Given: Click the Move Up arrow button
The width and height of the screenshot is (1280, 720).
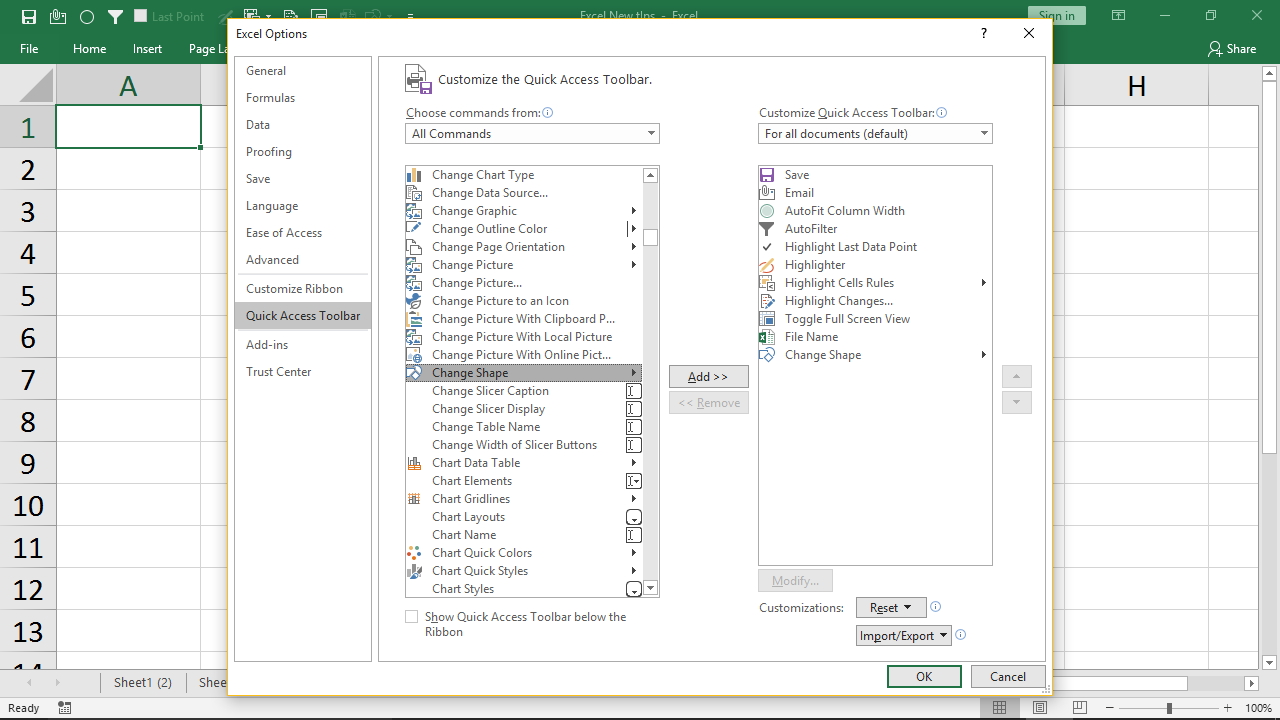Looking at the screenshot, I should [x=1017, y=377].
